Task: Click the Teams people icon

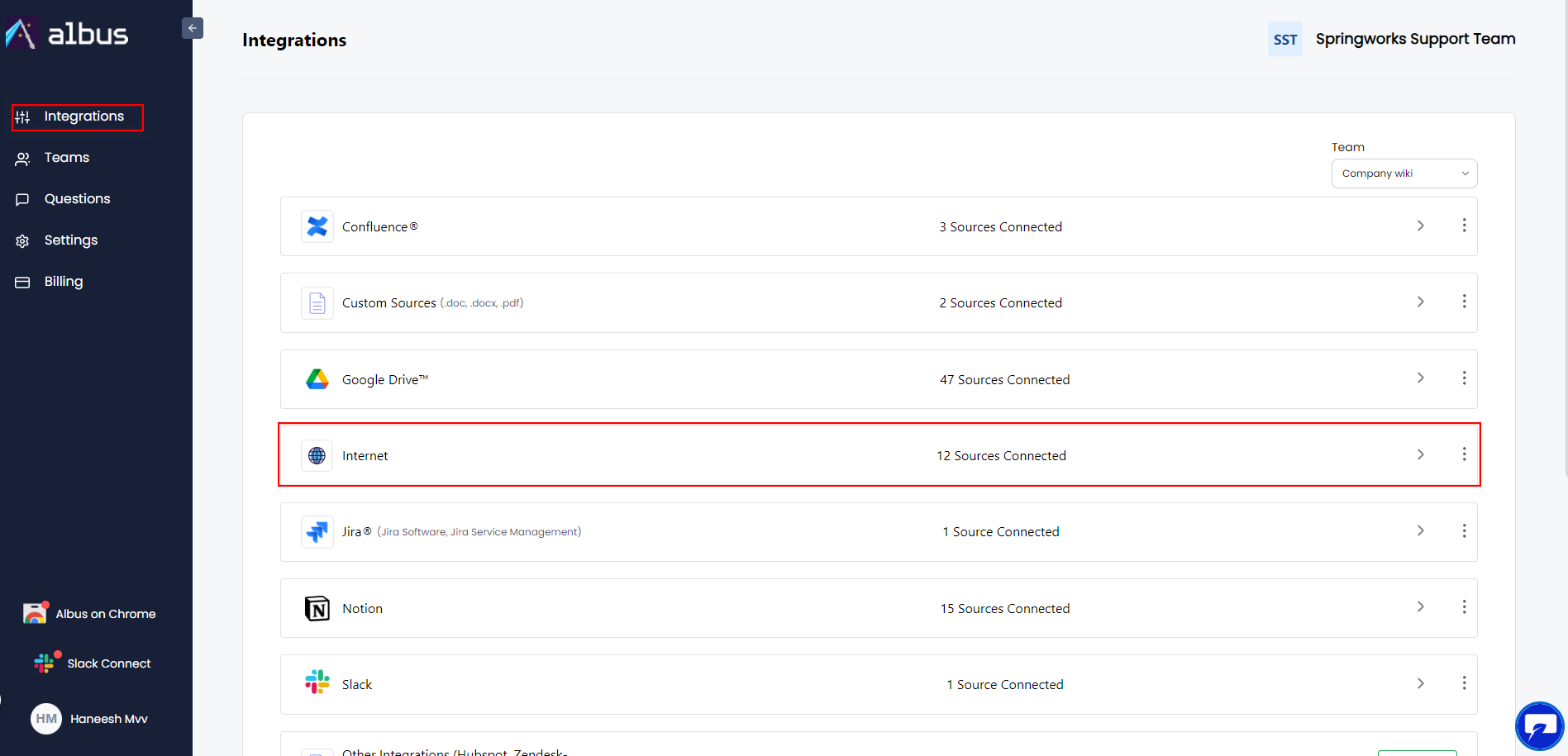Action: click(22, 159)
